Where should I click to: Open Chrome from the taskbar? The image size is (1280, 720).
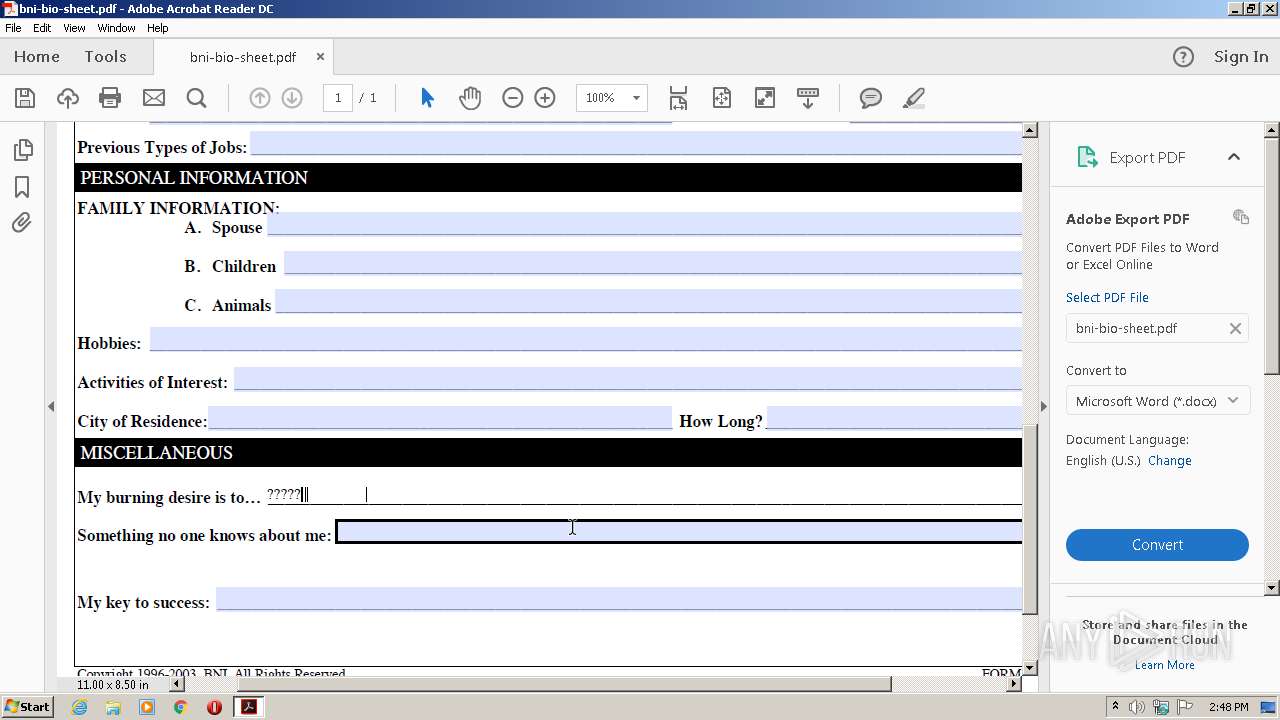[180, 707]
